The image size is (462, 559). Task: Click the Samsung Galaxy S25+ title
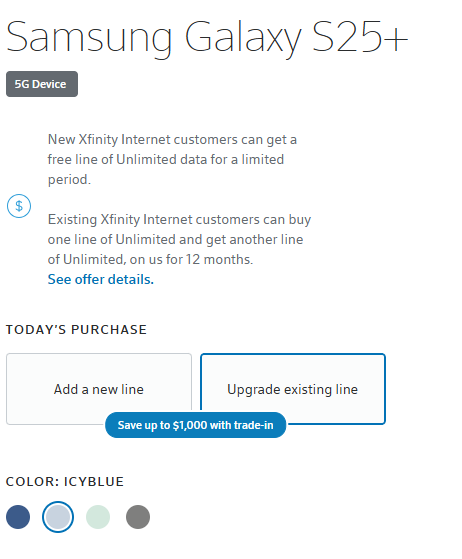coord(207,37)
